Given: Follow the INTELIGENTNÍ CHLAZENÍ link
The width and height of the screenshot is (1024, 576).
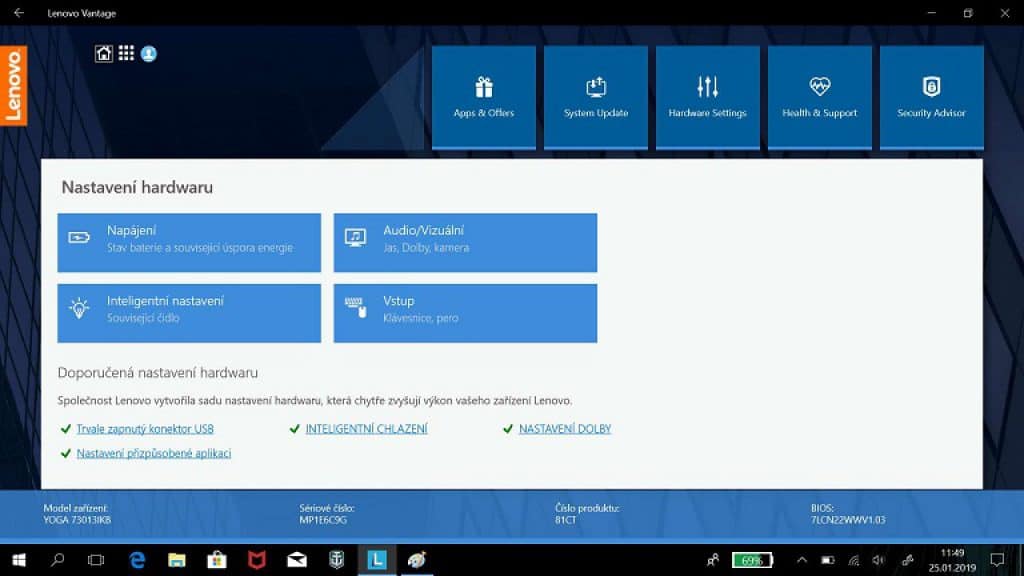Looking at the screenshot, I should pyautogui.click(x=366, y=429).
